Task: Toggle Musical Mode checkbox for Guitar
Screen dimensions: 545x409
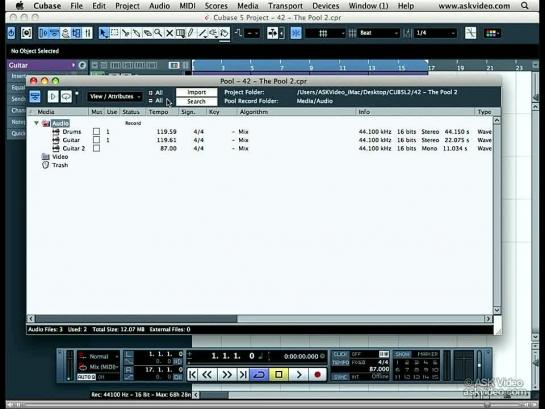Action: point(96,140)
